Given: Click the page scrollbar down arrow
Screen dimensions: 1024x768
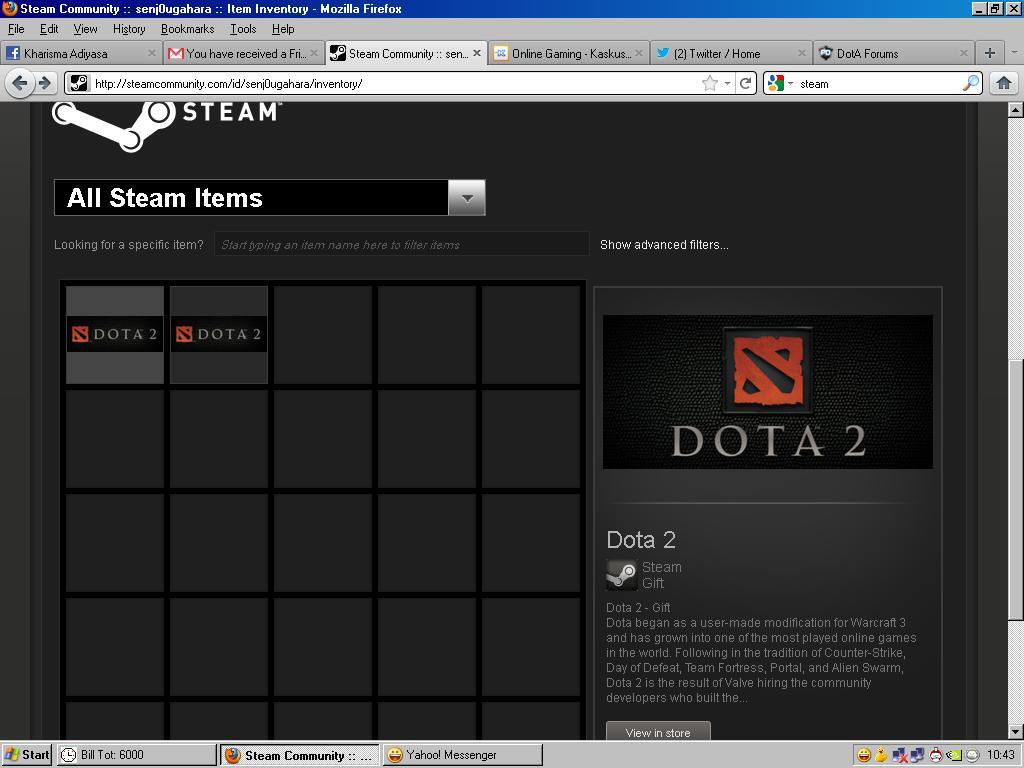Looking at the screenshot, I should 1015,731.
